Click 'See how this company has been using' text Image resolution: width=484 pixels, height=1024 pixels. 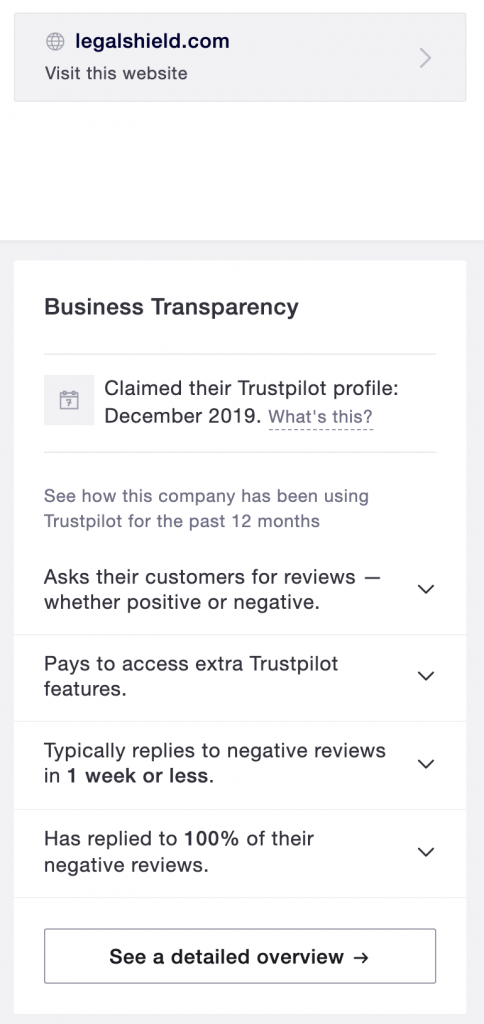(x=206, y=496)
